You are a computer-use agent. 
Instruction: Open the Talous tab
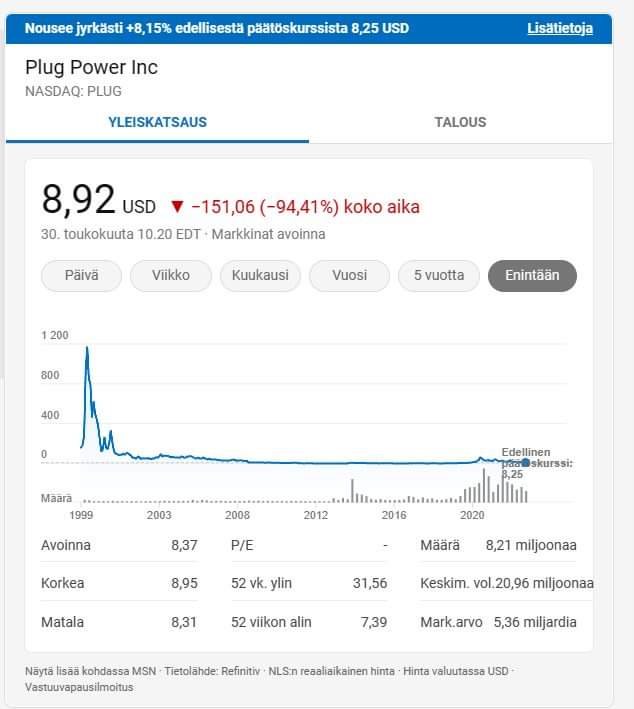(460, 122)
